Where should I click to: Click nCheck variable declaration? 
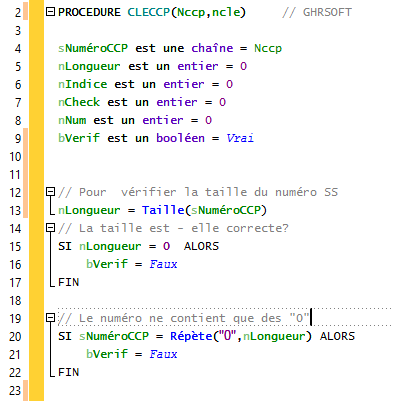click(x=79, y=102)
